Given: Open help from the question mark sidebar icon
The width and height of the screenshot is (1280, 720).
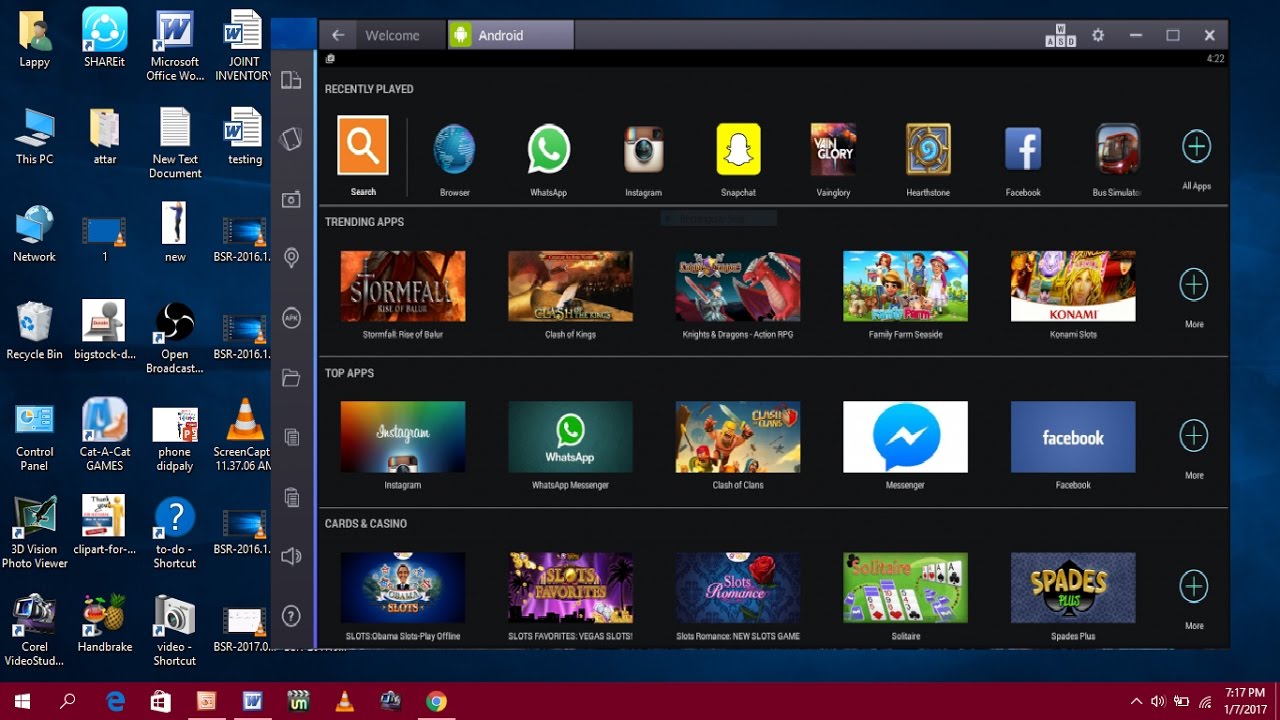Looking at the screenshot, I should point(291,616).
